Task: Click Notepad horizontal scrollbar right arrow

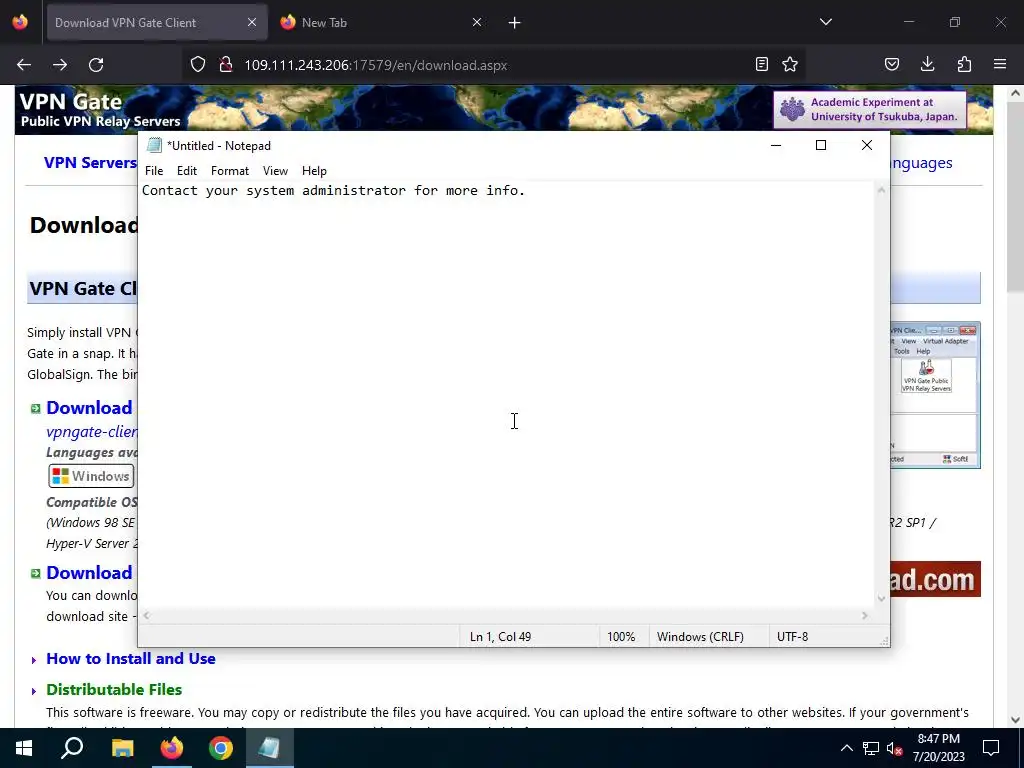Action: (x=865, y=615)
